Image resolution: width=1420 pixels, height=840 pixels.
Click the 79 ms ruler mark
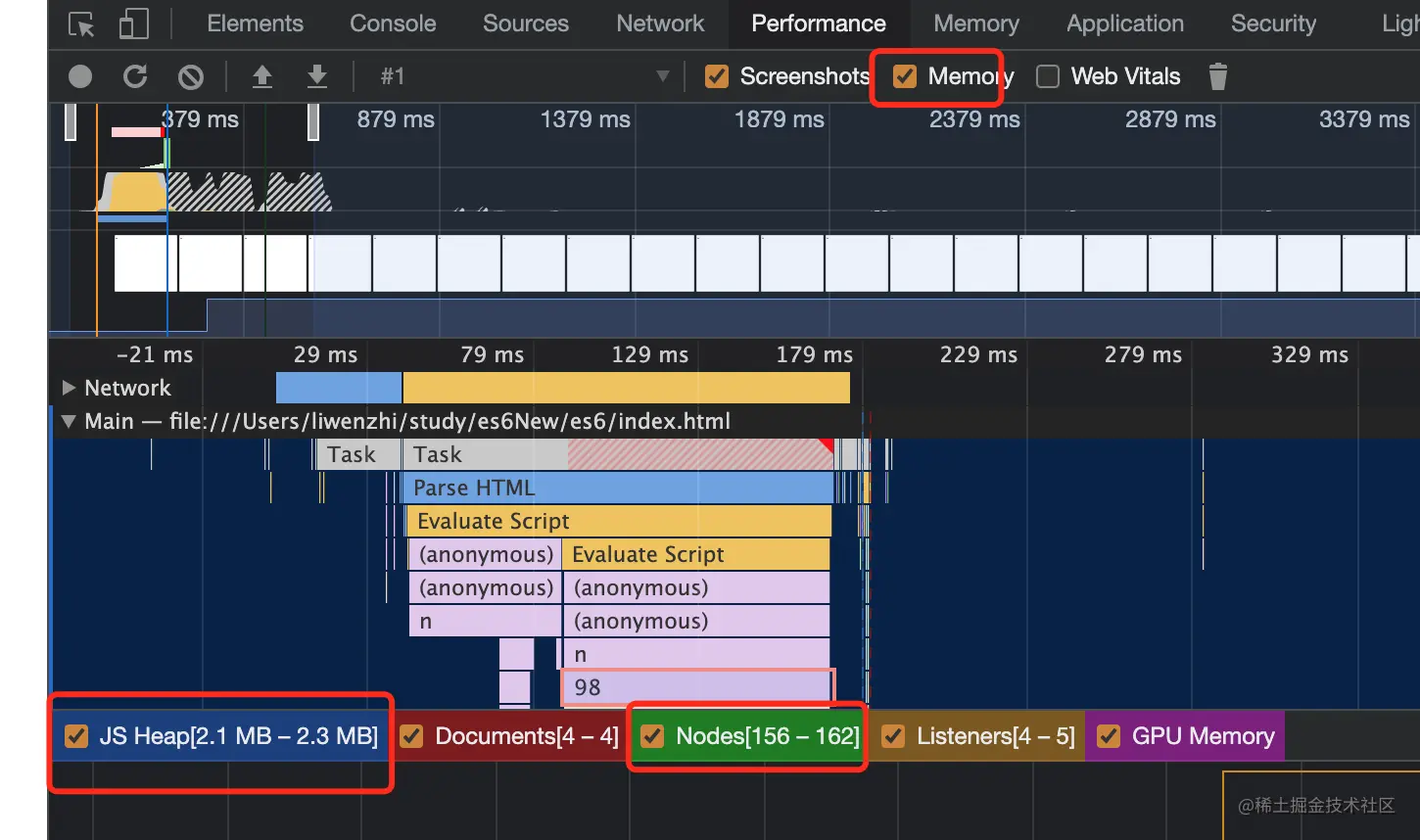[493, 354]
